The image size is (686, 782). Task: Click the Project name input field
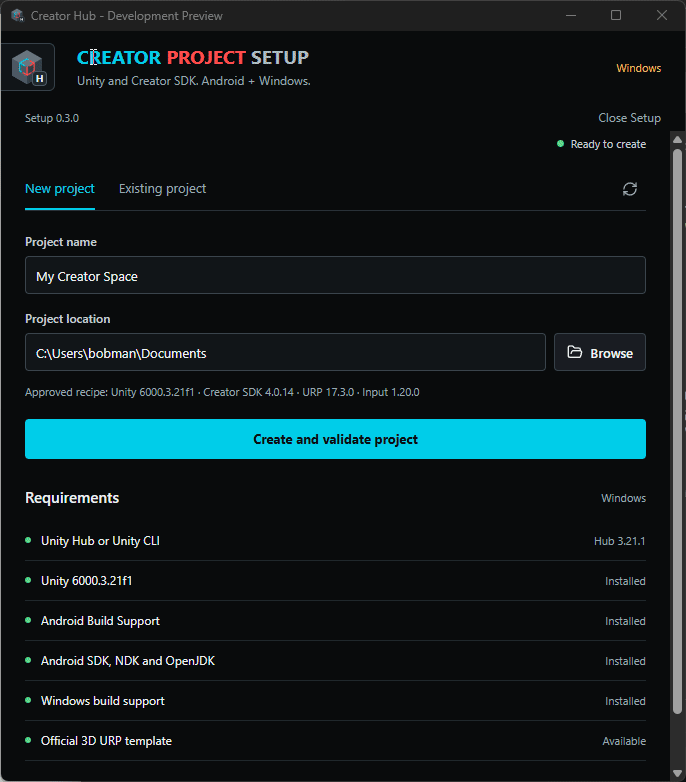point(336,275)
